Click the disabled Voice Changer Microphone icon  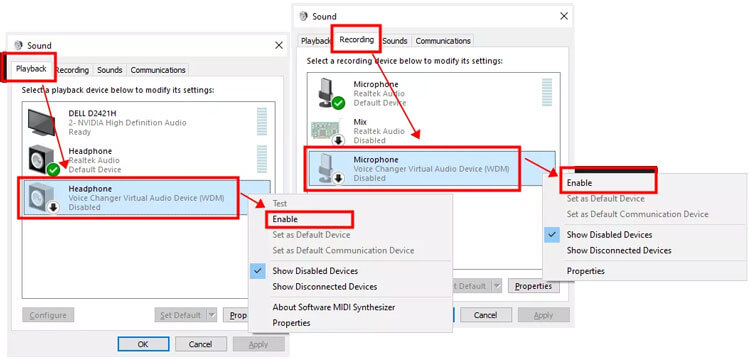pyautogui.click(x=330, y=168)
